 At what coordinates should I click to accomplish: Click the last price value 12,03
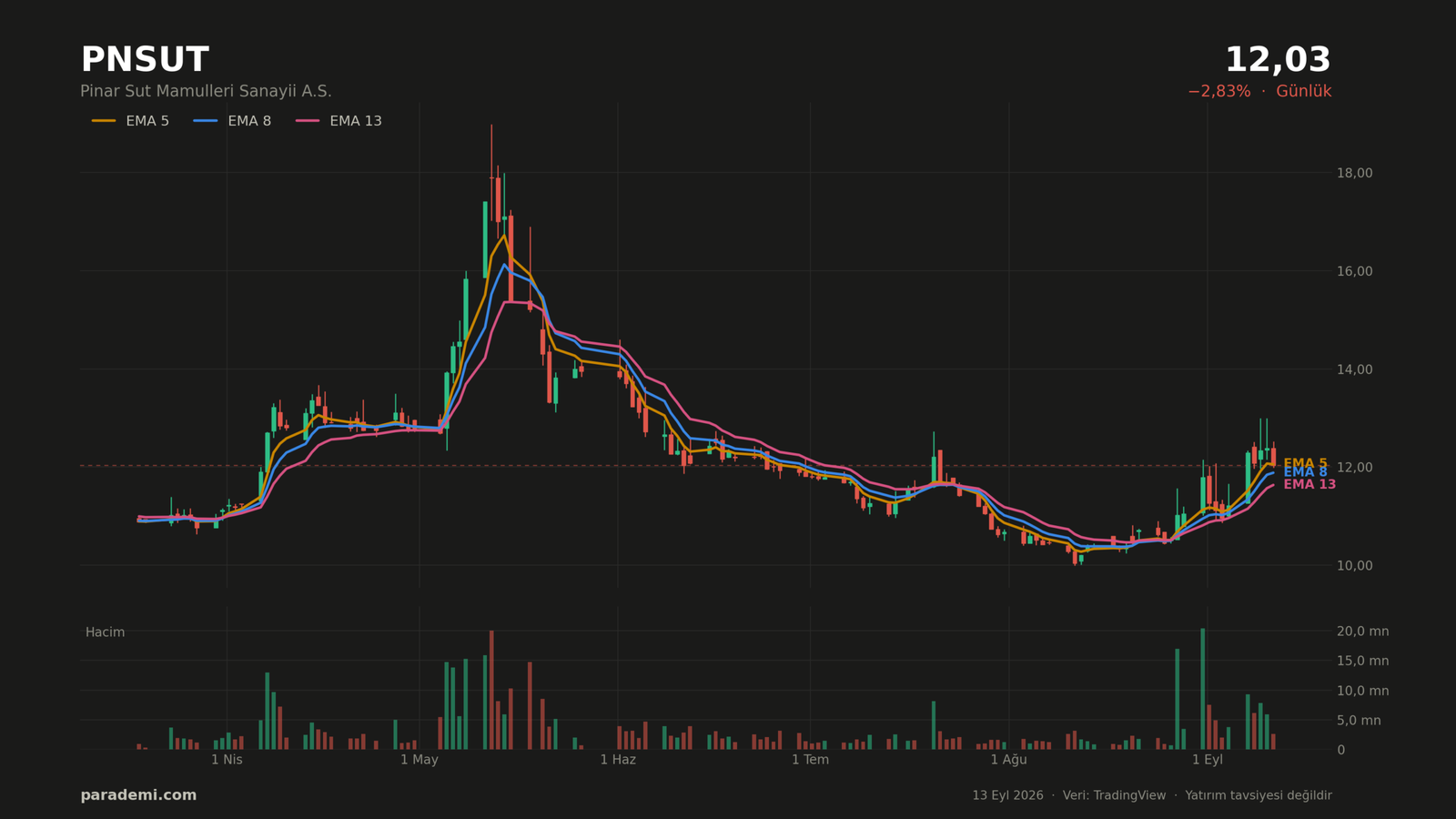pos(1278,60)
